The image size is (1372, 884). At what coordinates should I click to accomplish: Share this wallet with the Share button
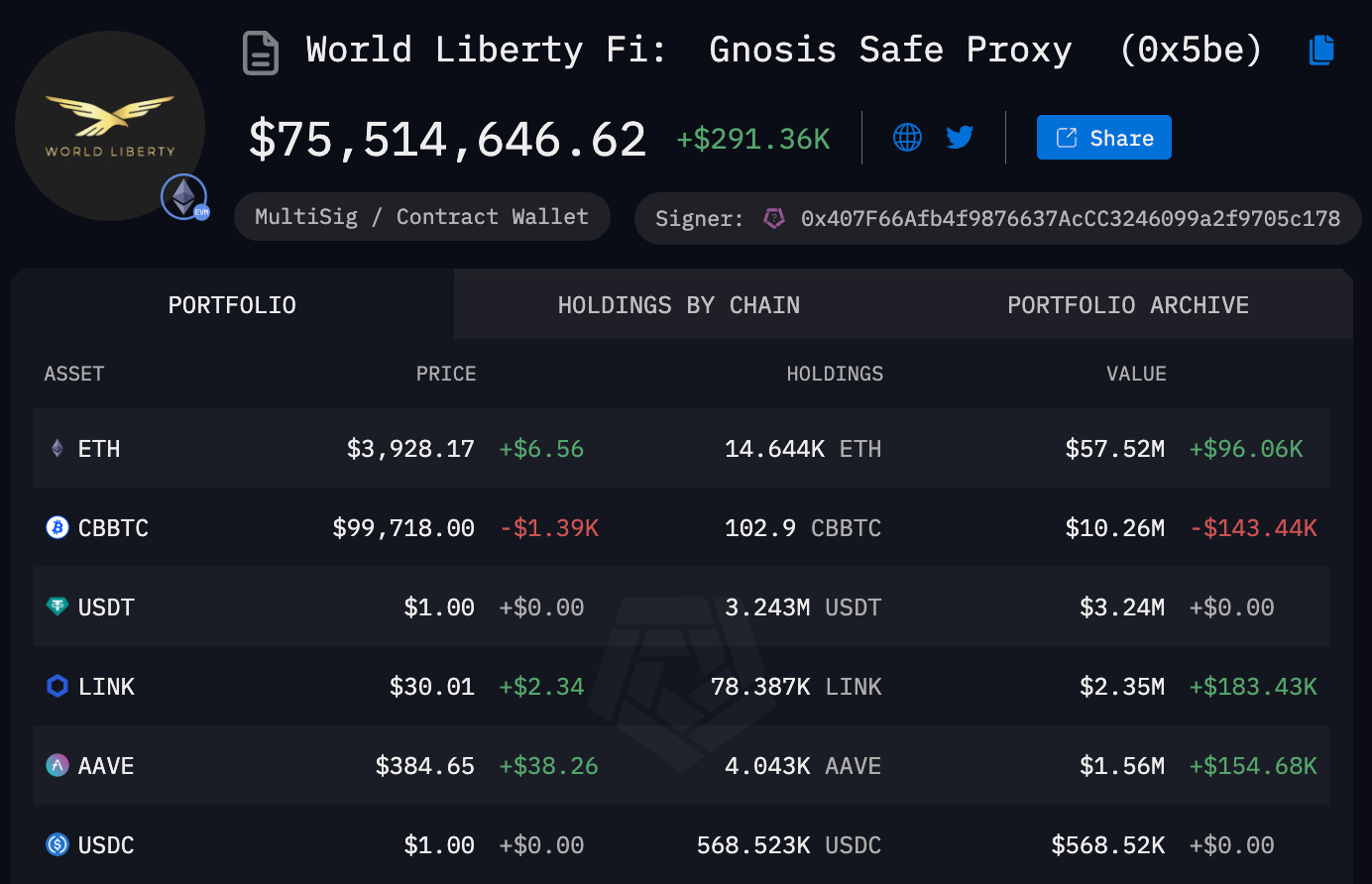coord(1104,137)
